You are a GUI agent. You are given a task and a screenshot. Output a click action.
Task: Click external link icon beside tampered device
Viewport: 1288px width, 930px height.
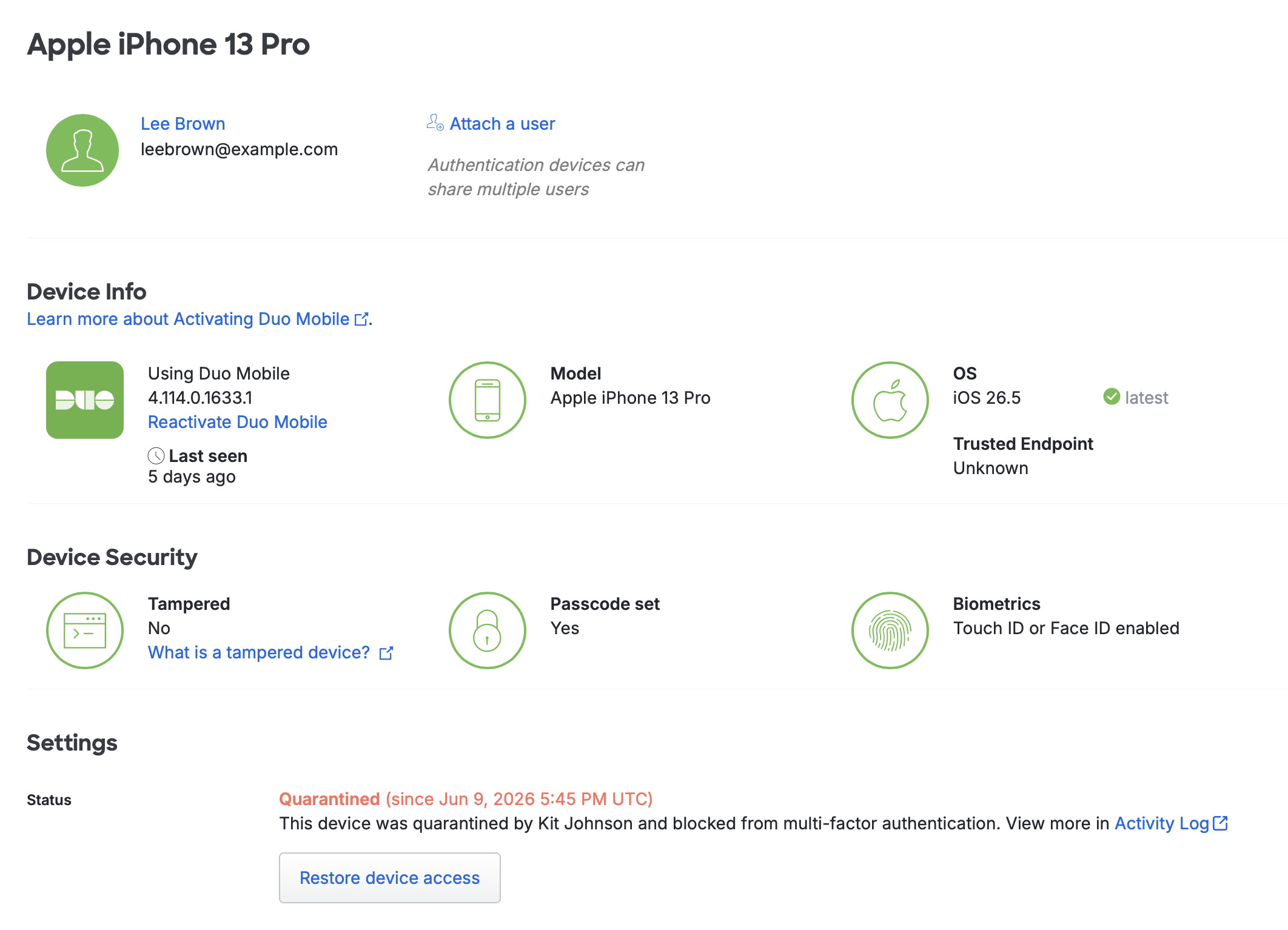click(386, 653)
